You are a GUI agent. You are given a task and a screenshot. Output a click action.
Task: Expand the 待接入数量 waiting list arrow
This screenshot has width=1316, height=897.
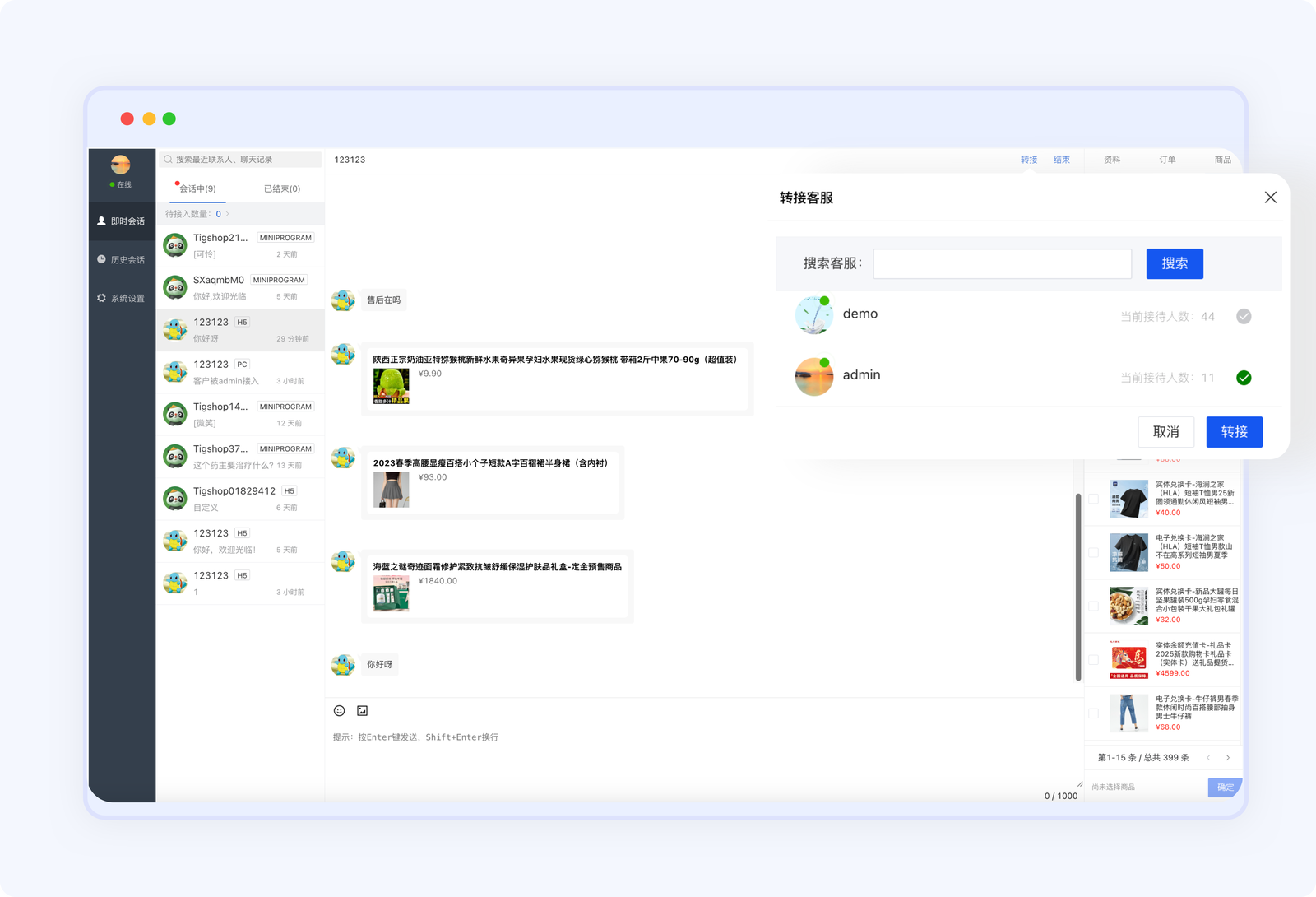(x=228, y=214)
